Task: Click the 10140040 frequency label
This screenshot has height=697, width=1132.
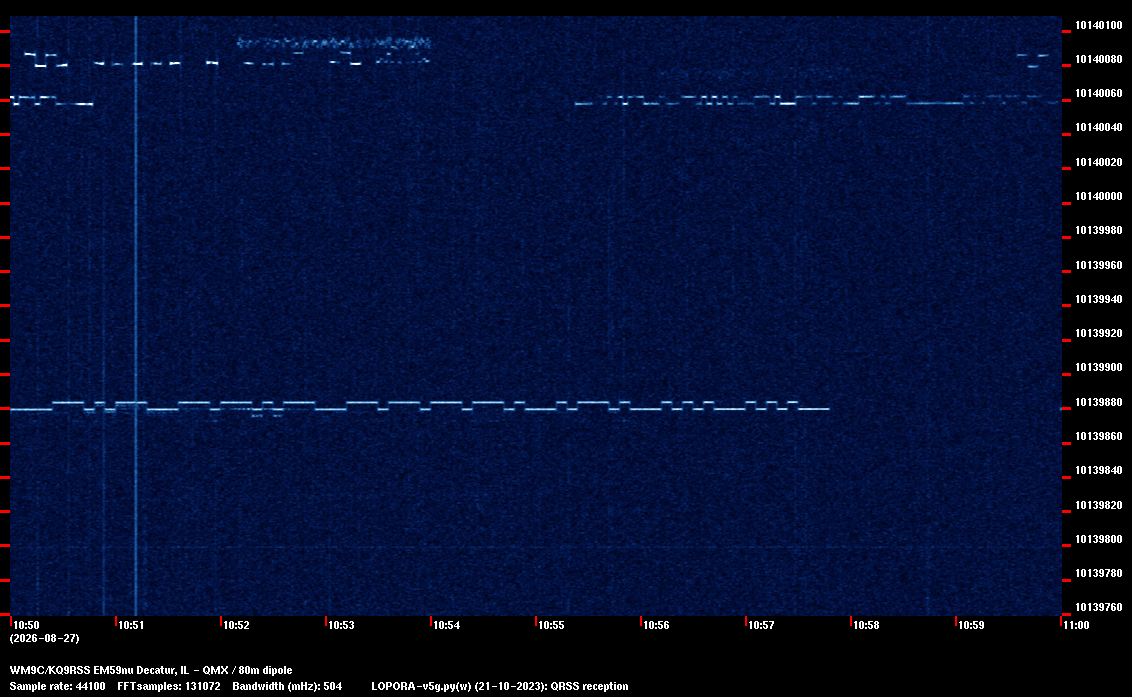Action: [x=1099, y=127]
